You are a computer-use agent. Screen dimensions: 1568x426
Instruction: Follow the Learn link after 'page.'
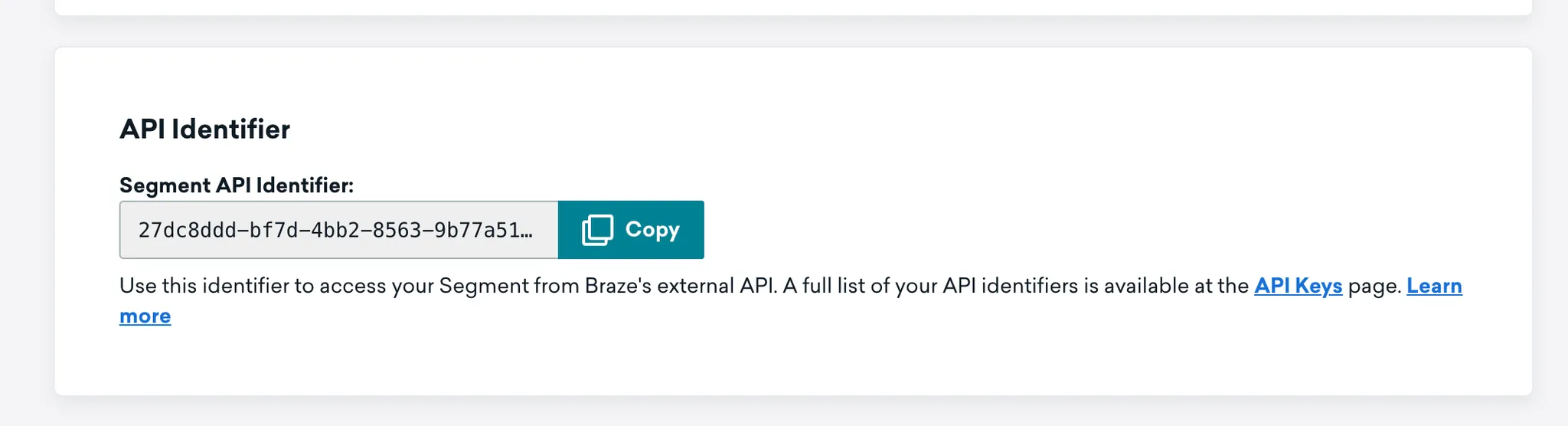pyautogui.click(x=1434, y=286)
